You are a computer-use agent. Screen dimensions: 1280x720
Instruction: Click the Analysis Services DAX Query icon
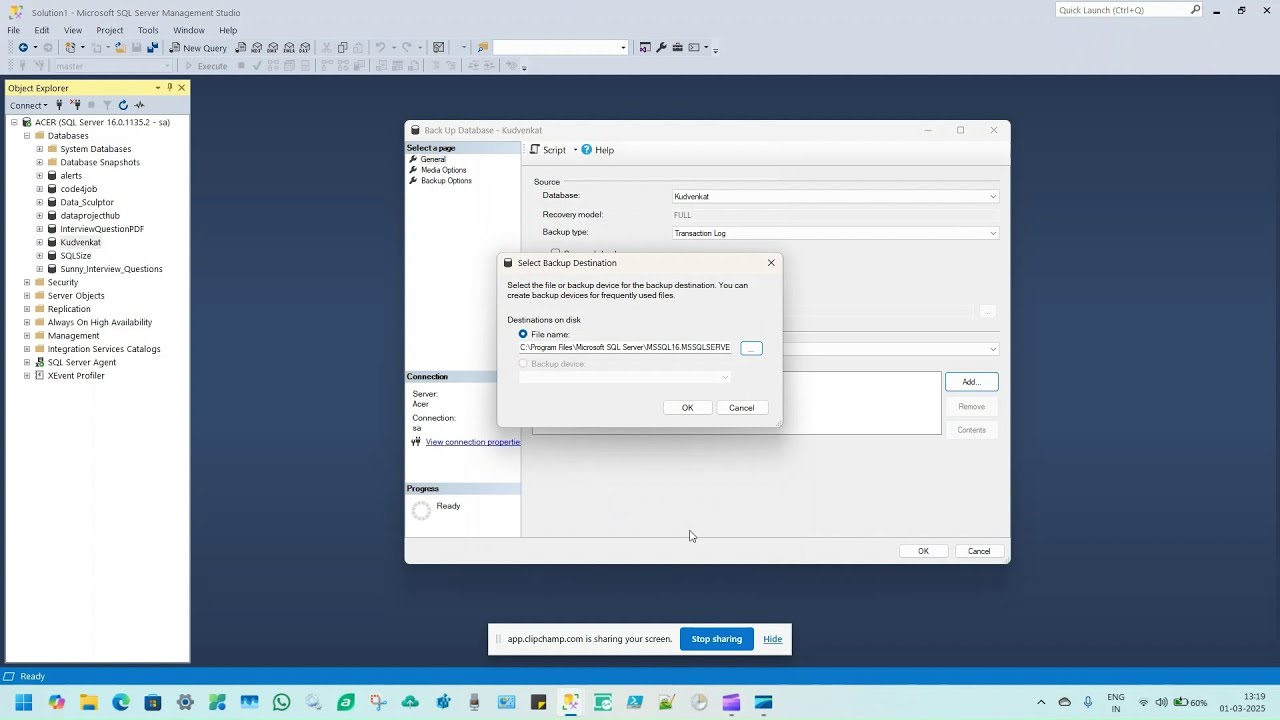pos(305,48)
